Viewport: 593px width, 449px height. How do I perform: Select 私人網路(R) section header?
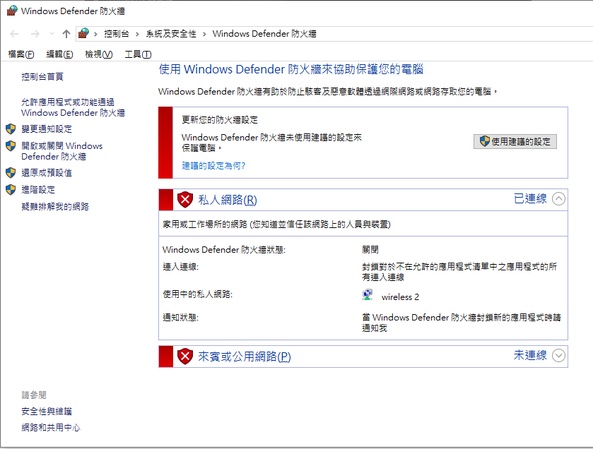tap(228, 200)
